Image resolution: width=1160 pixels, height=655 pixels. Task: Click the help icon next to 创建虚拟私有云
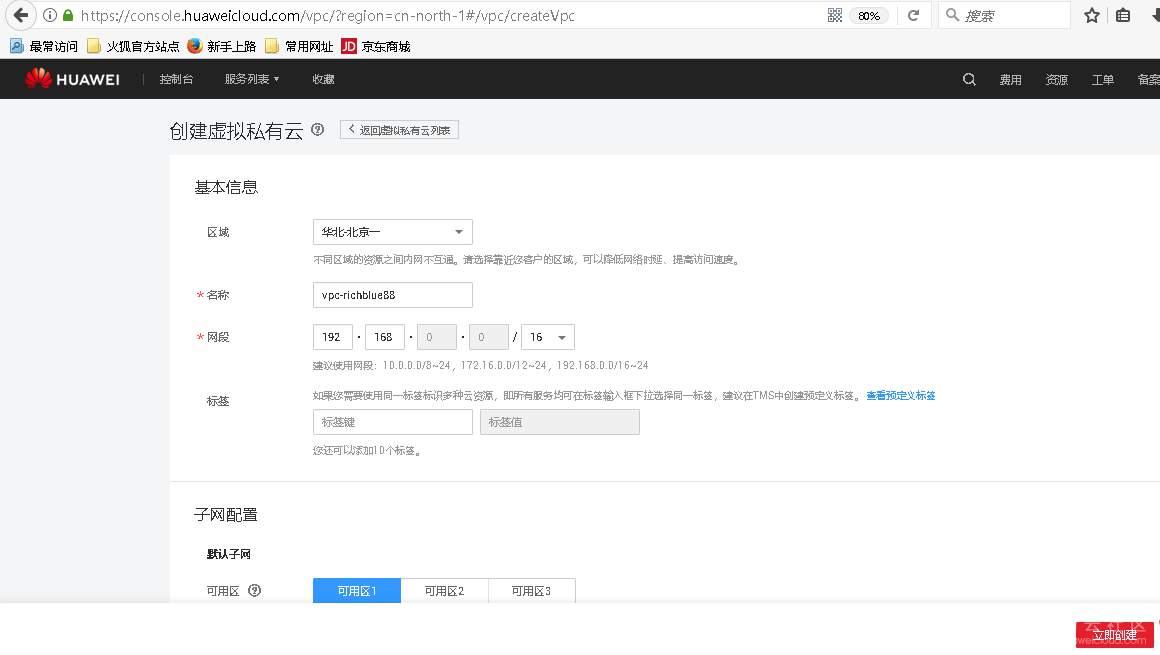(x=317, y=129)
